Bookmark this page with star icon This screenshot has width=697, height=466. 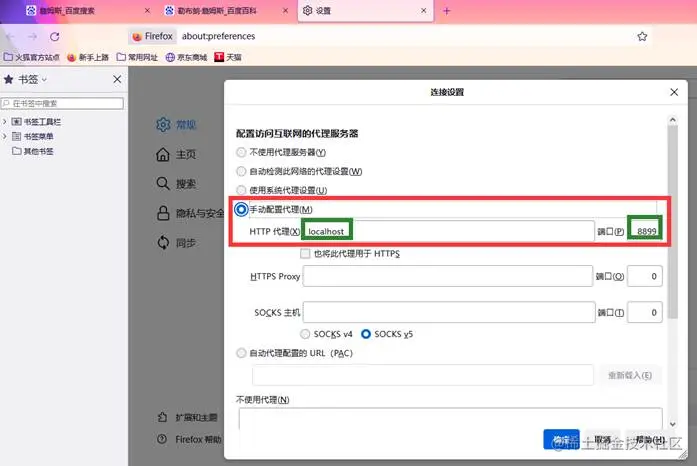coord(642,36)
